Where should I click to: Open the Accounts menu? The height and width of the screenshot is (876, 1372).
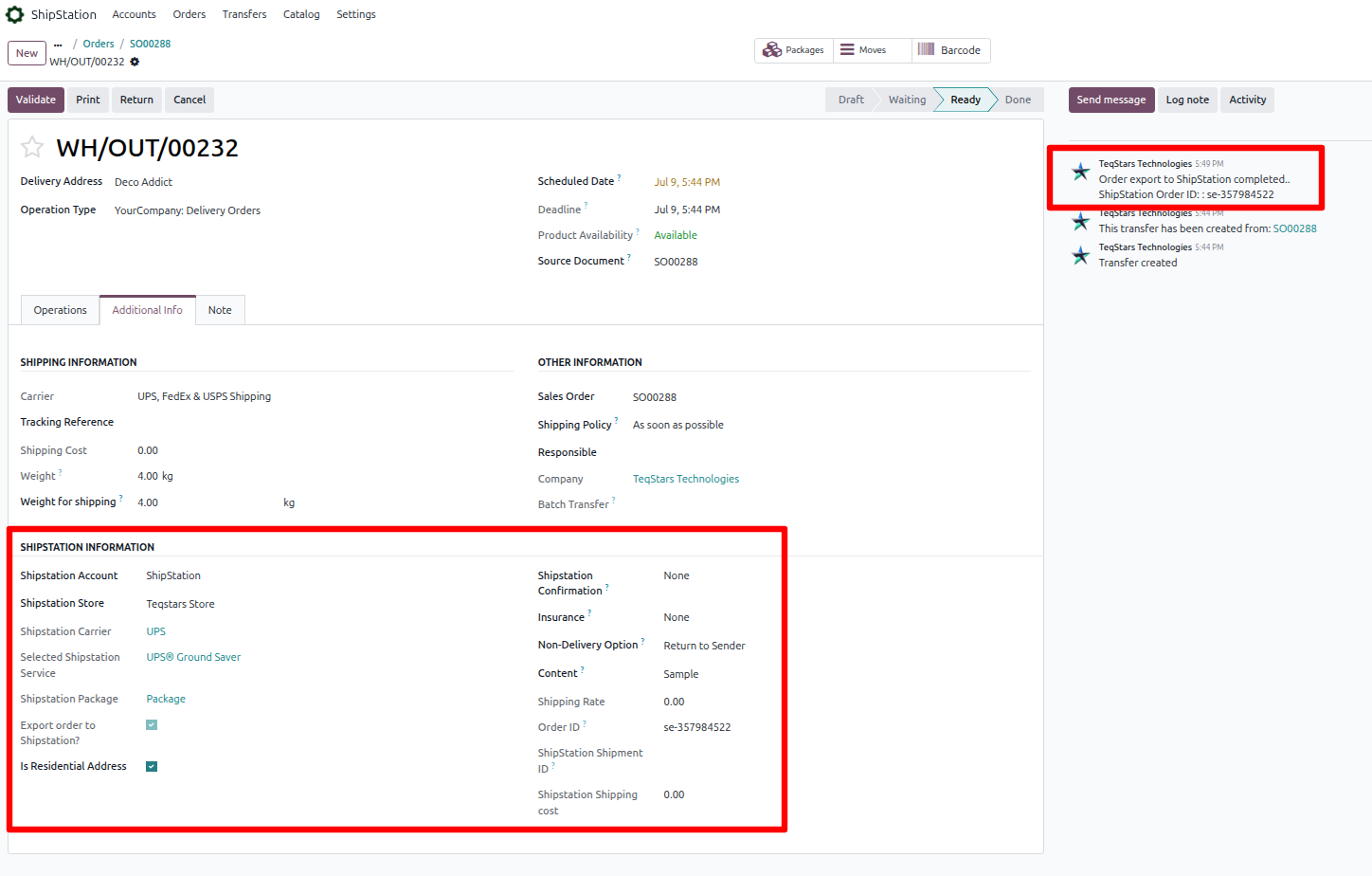[x=134, y=14]
